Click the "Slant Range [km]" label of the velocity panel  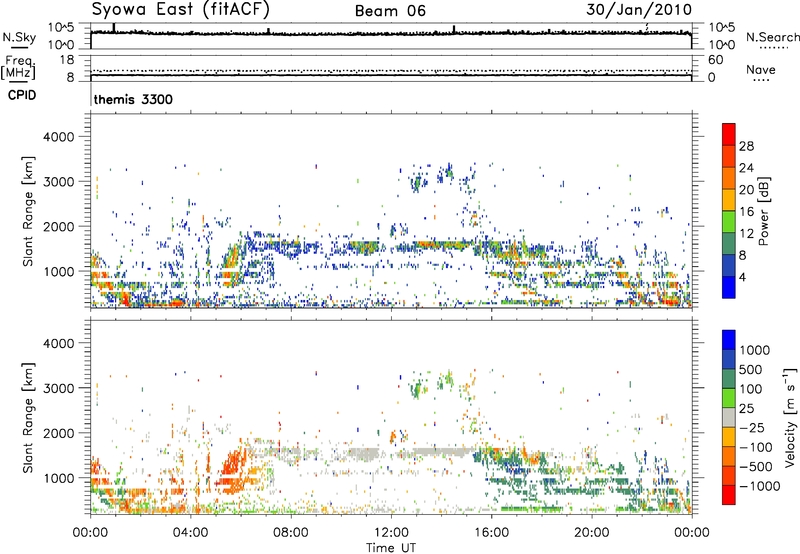[28, 418]
